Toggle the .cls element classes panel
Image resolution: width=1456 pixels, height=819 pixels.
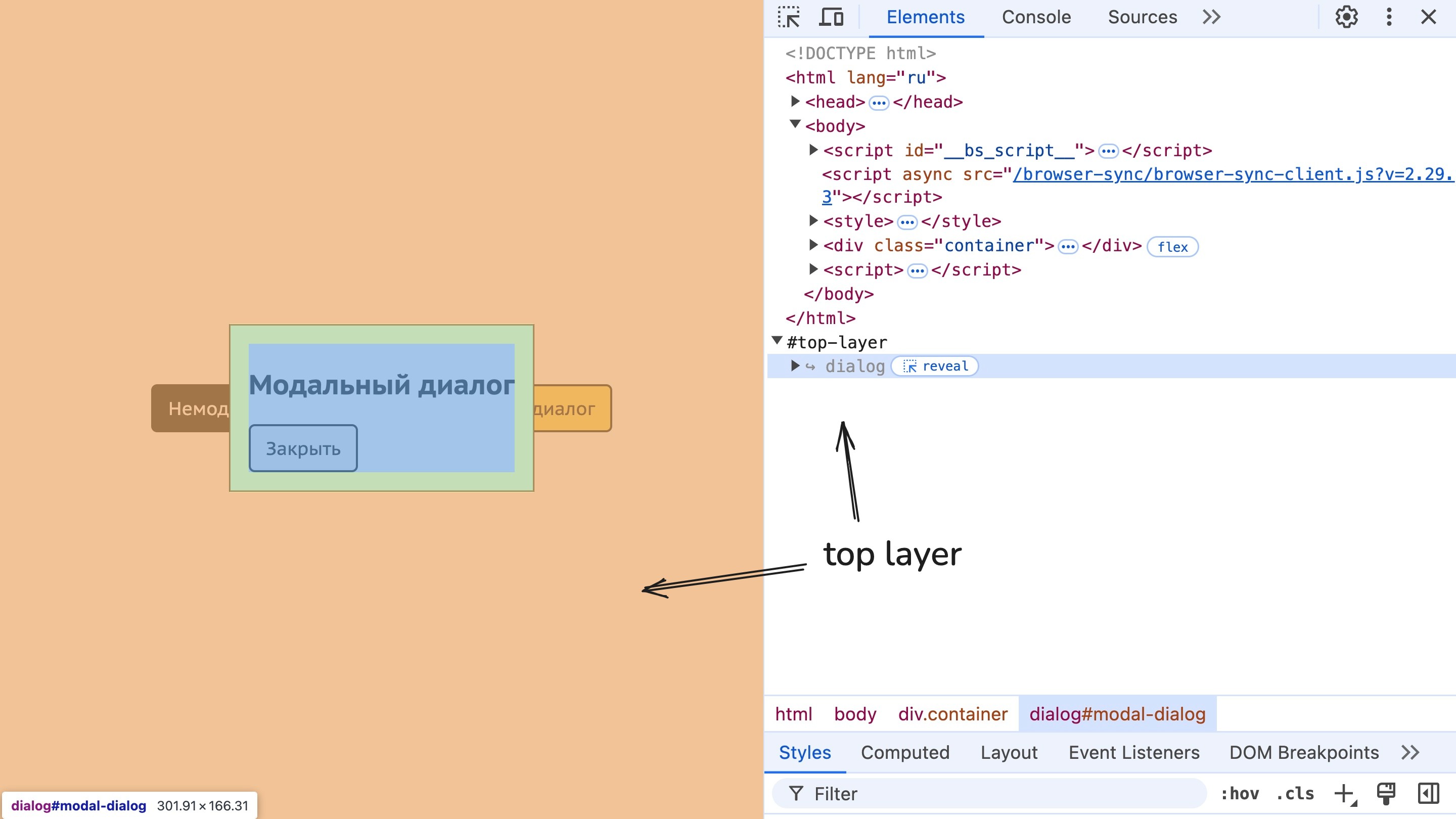point(1295,794)
